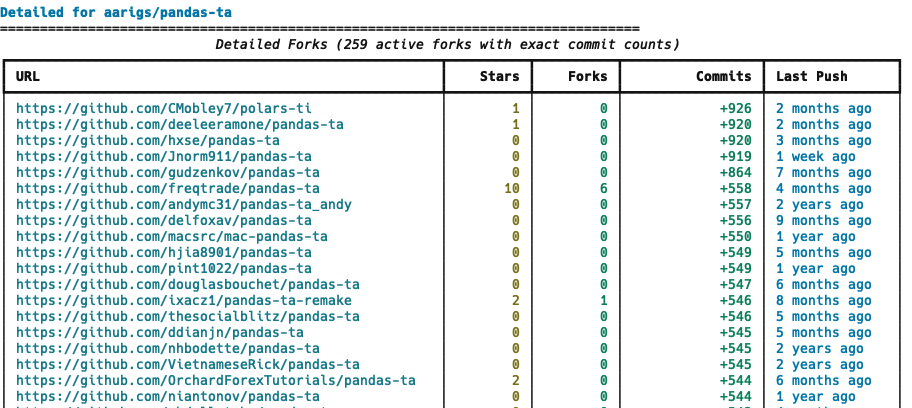Open the andymc31/pandas-ta_andy link

pyautogui.click(x=184, y=204)
